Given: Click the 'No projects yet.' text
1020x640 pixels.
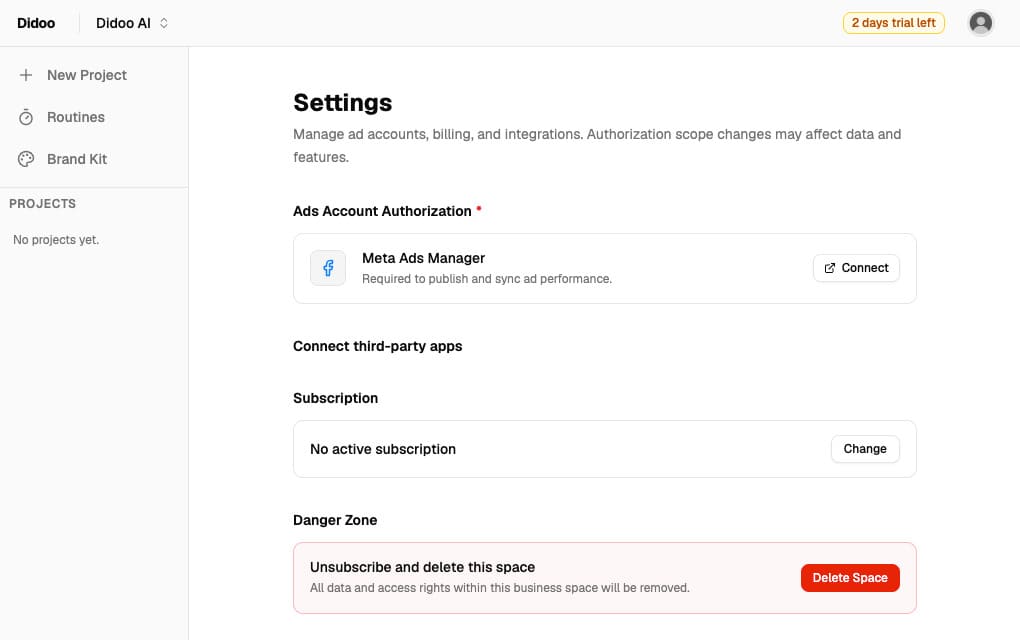Looking at the screenshot, I should pos(56,239).
